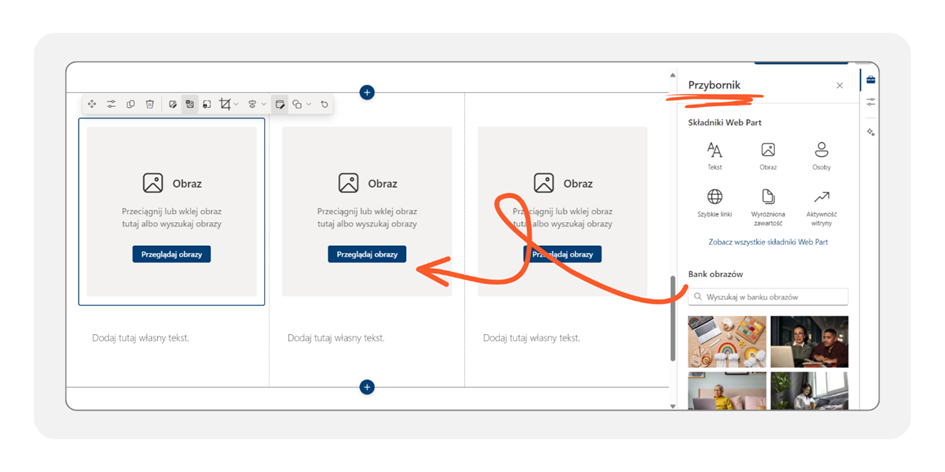This screenshot has width=945, height=472.
Task: Click Przeglądaj obrazy in the third column
Action: click(x=562, y=254)
